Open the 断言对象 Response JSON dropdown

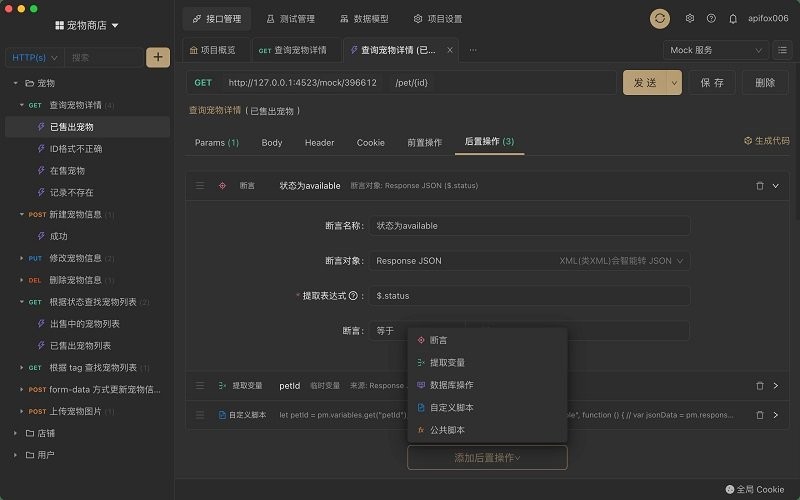click(529, 261)
